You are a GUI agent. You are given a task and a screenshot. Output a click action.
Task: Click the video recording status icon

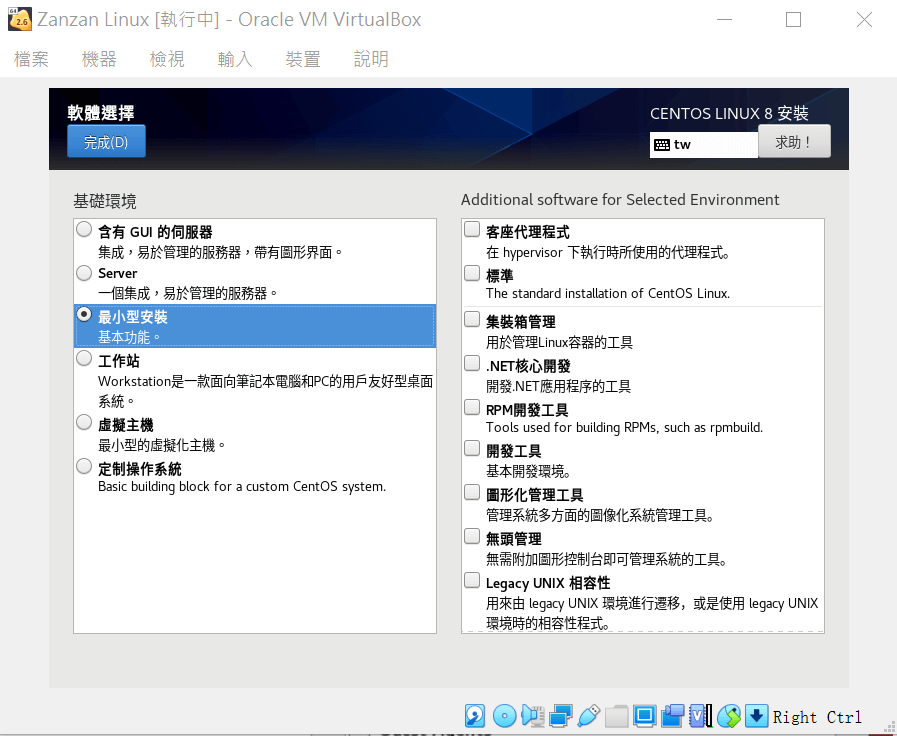click(x=673, y=715)
